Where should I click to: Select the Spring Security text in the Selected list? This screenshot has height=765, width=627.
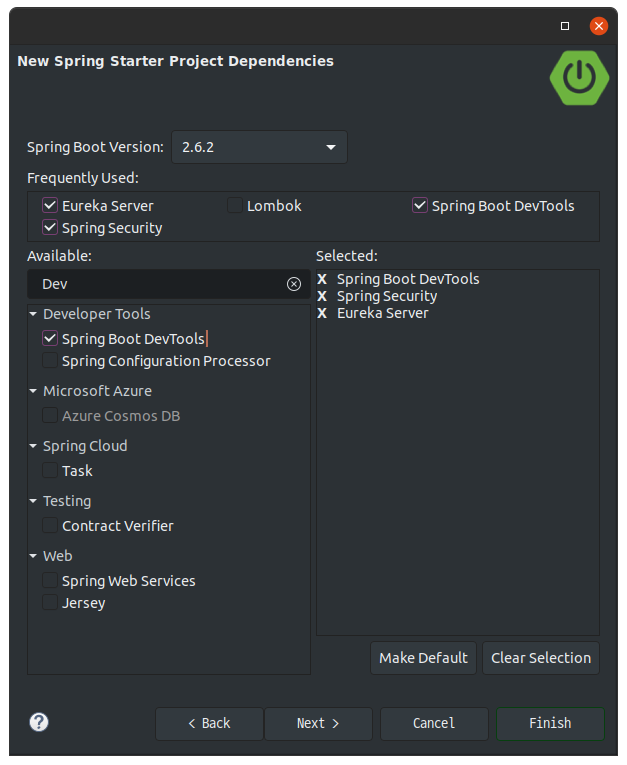[x=387, y=296]
